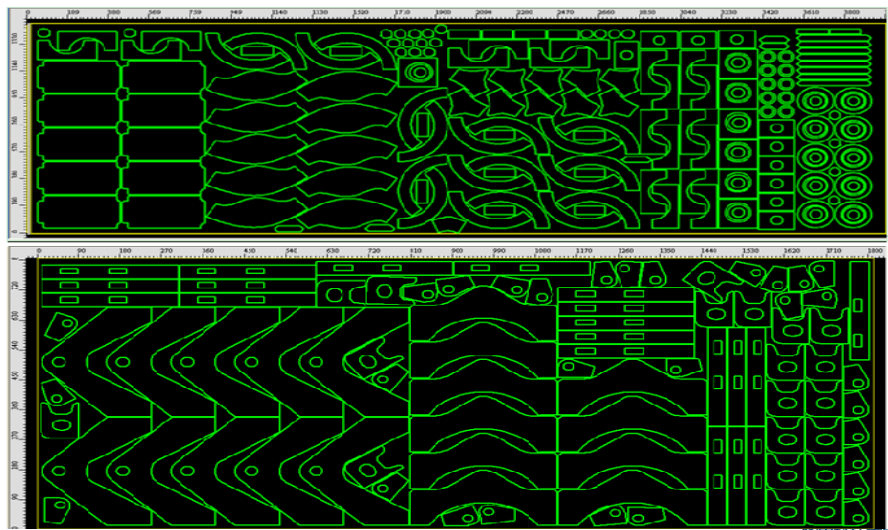Click the 990 mark on the lower ruler
Image resolution: width=888 pixels, height=530 pixels.
pos(500,250)
